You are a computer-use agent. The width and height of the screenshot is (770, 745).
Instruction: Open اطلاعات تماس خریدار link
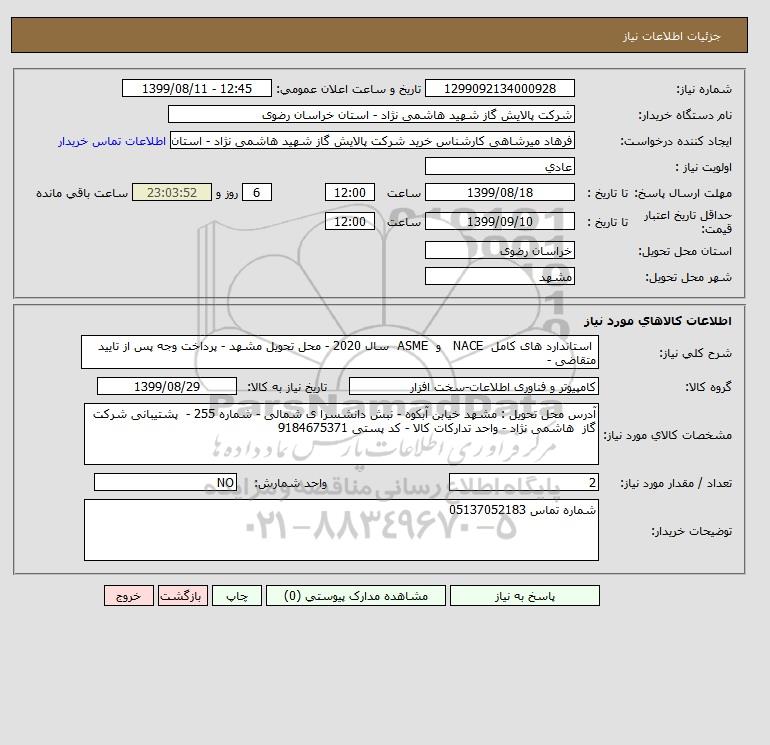112,141
